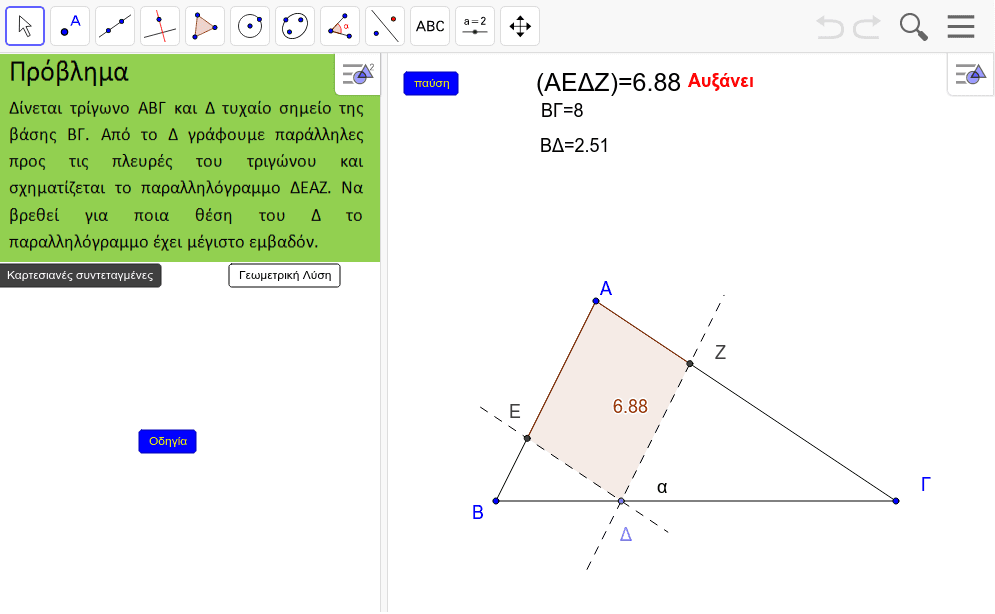Select the Angle tool
Image resolution: width=995 pixels, height=614 pixels.
(x=340, y=26)
